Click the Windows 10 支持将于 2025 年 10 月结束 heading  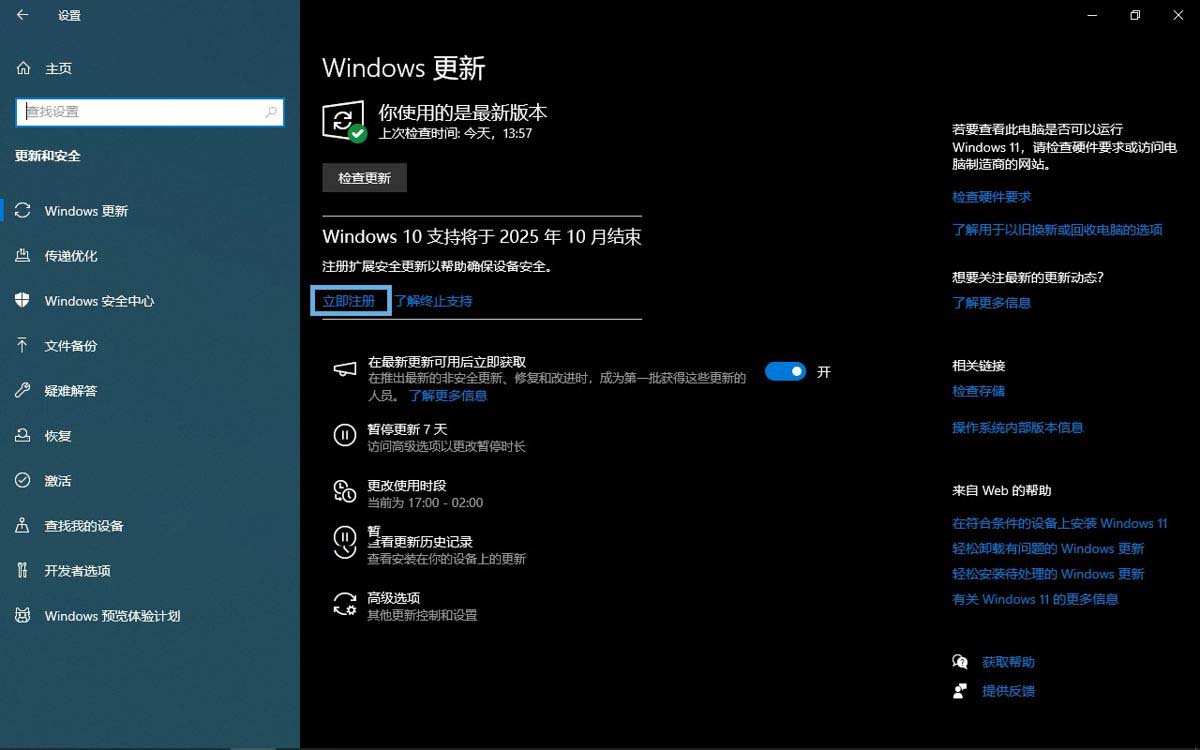pos(482,237)
